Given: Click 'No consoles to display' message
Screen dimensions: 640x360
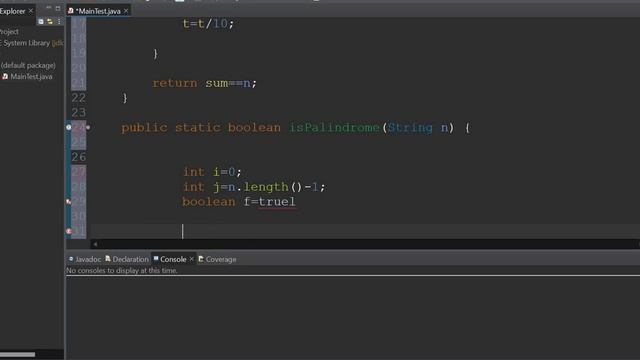Looking at the screenshot, I should (x=122, y=271).
